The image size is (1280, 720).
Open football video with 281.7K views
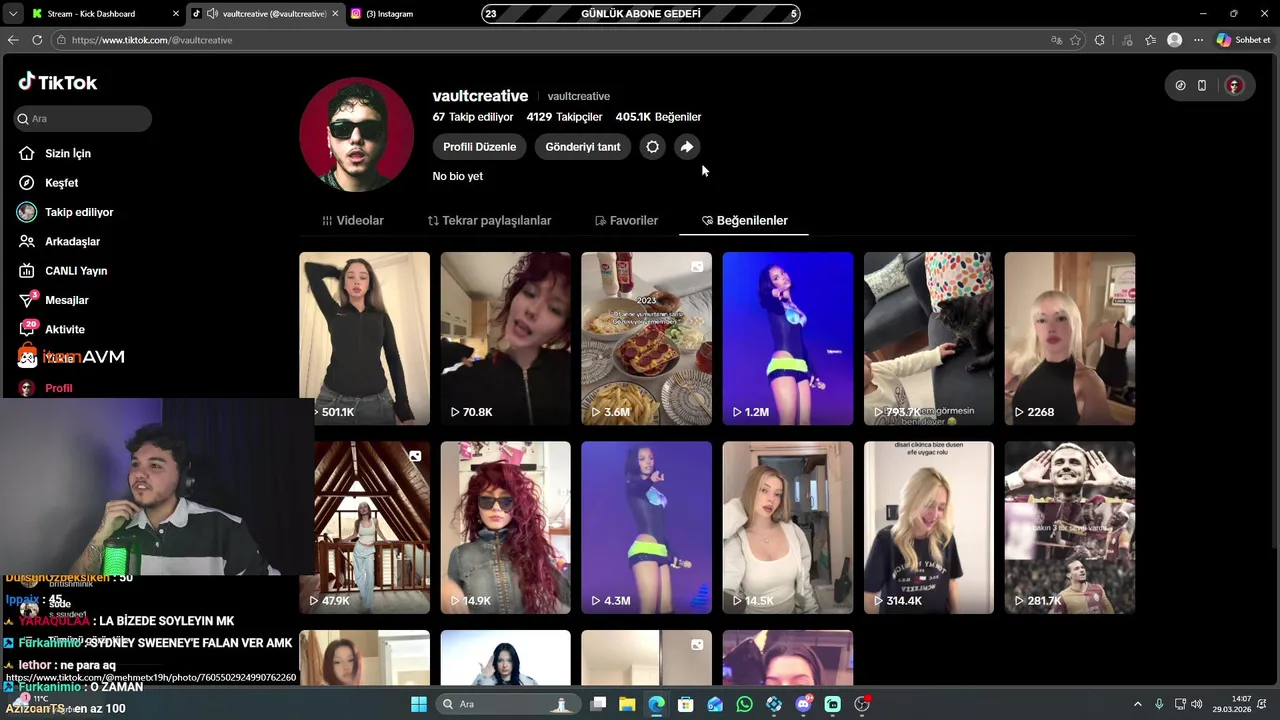pos(1070,527)
